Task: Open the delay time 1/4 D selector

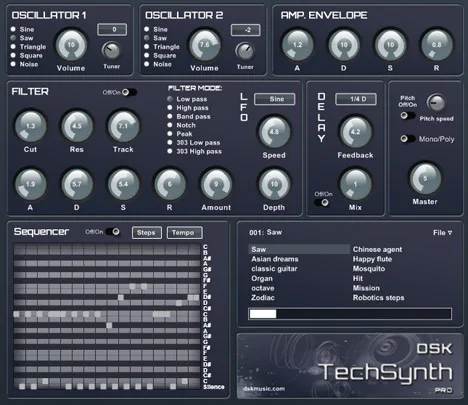Action: [x=356, y=99]
